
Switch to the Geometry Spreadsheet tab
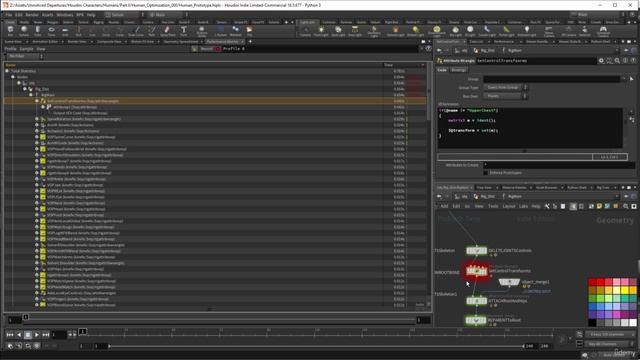181,42
